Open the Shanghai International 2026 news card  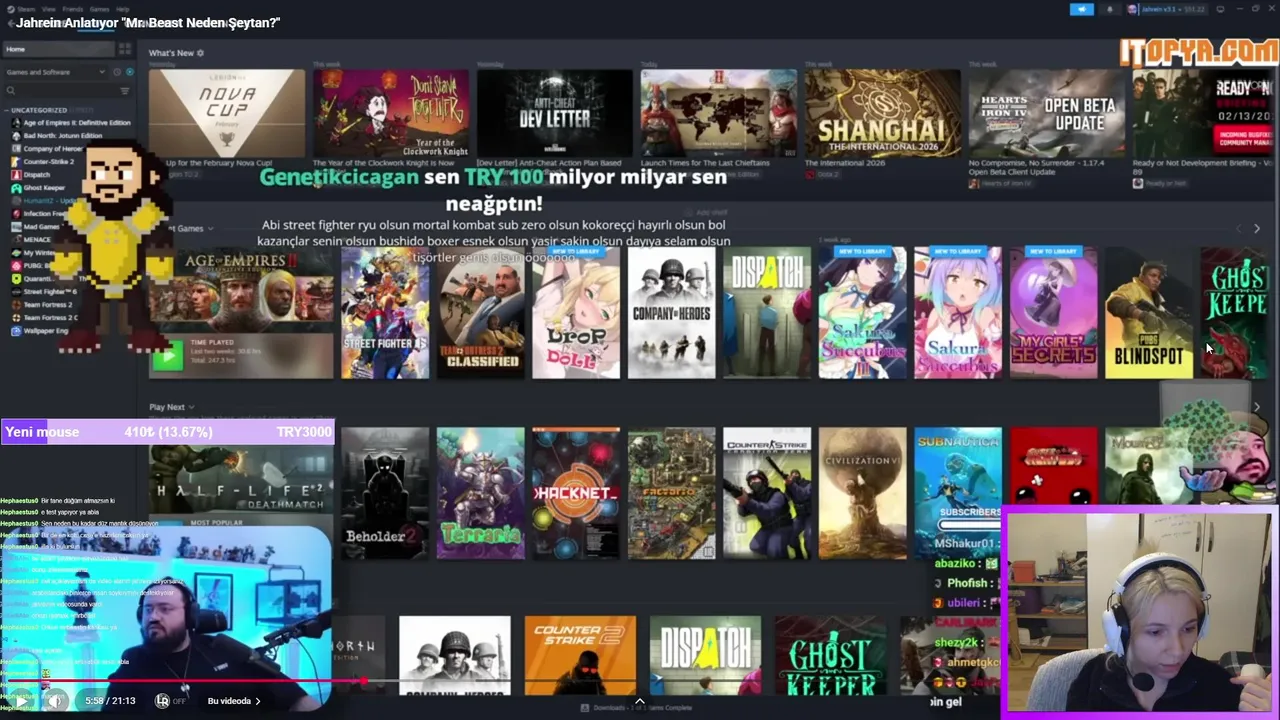[883, 113]
